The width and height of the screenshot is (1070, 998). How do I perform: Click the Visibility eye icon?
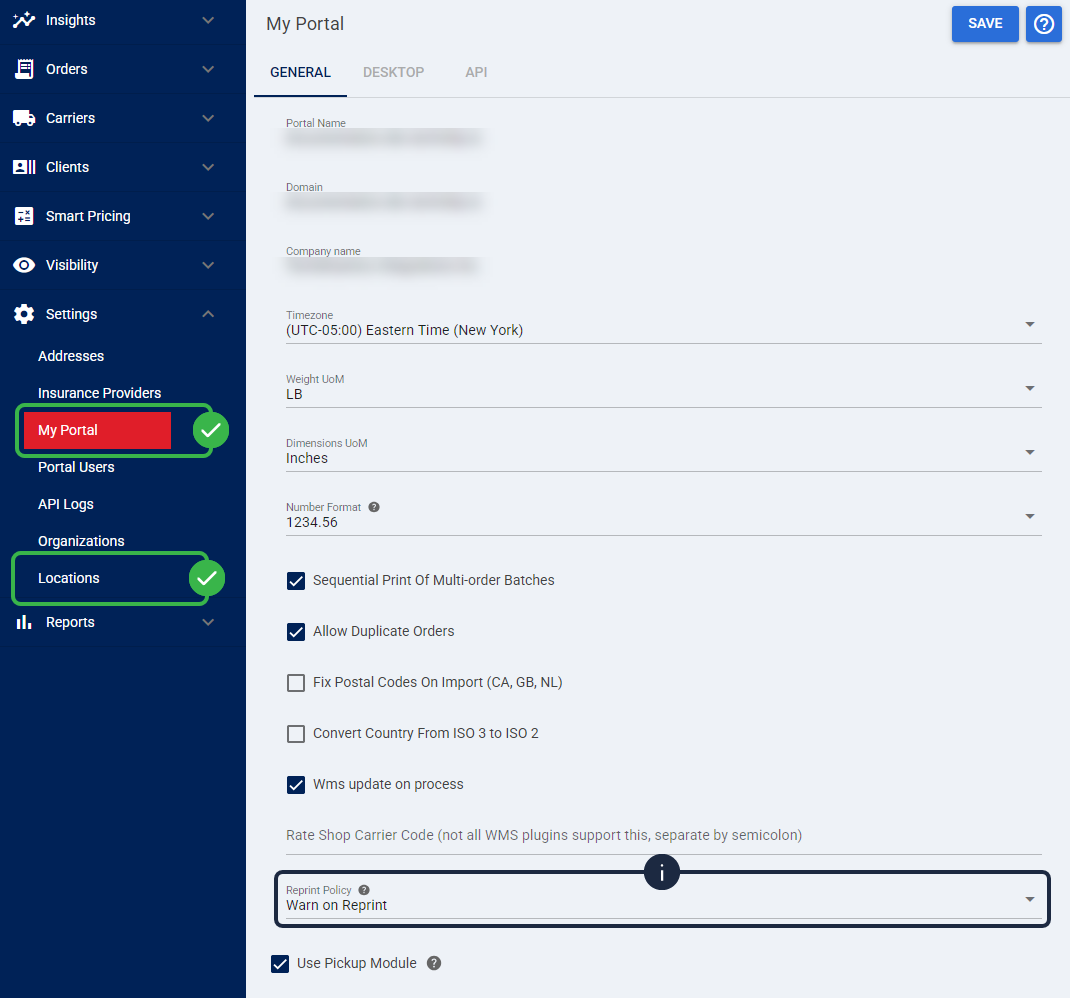pyautogui.click(x=24, y=265)
